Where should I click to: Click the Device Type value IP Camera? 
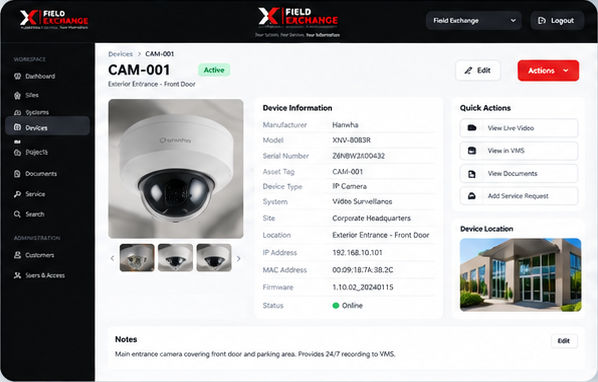pyautogui.click(x=349, y=186)
